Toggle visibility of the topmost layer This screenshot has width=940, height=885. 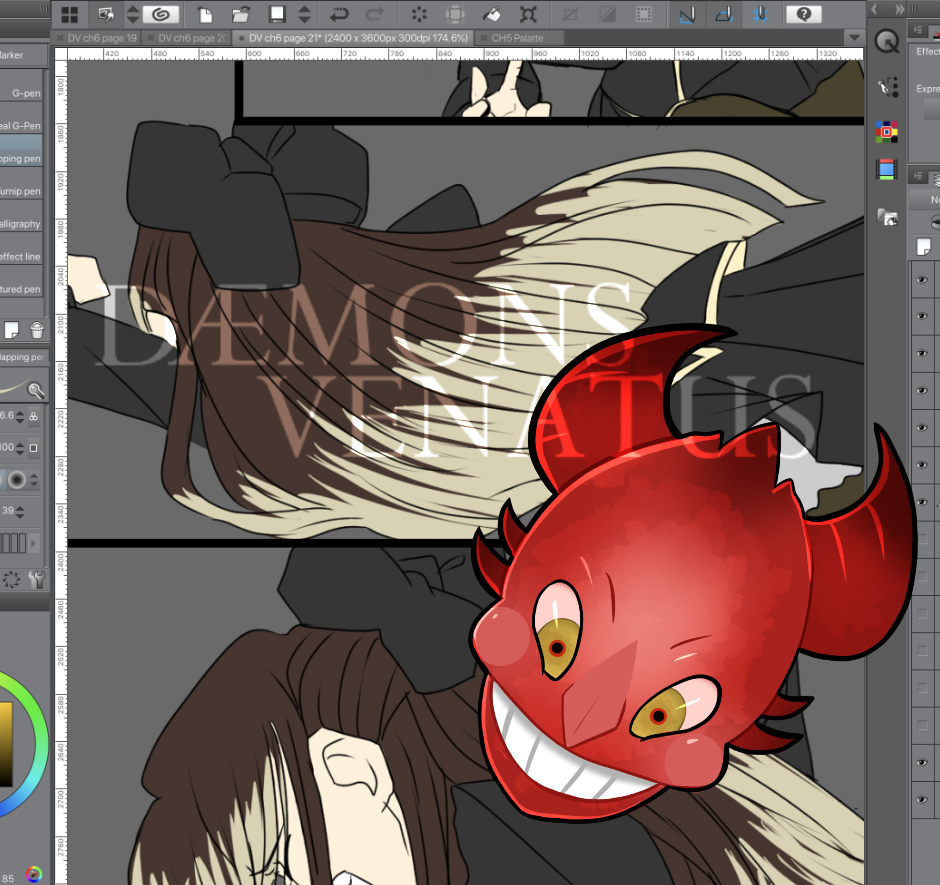[922, 279]
